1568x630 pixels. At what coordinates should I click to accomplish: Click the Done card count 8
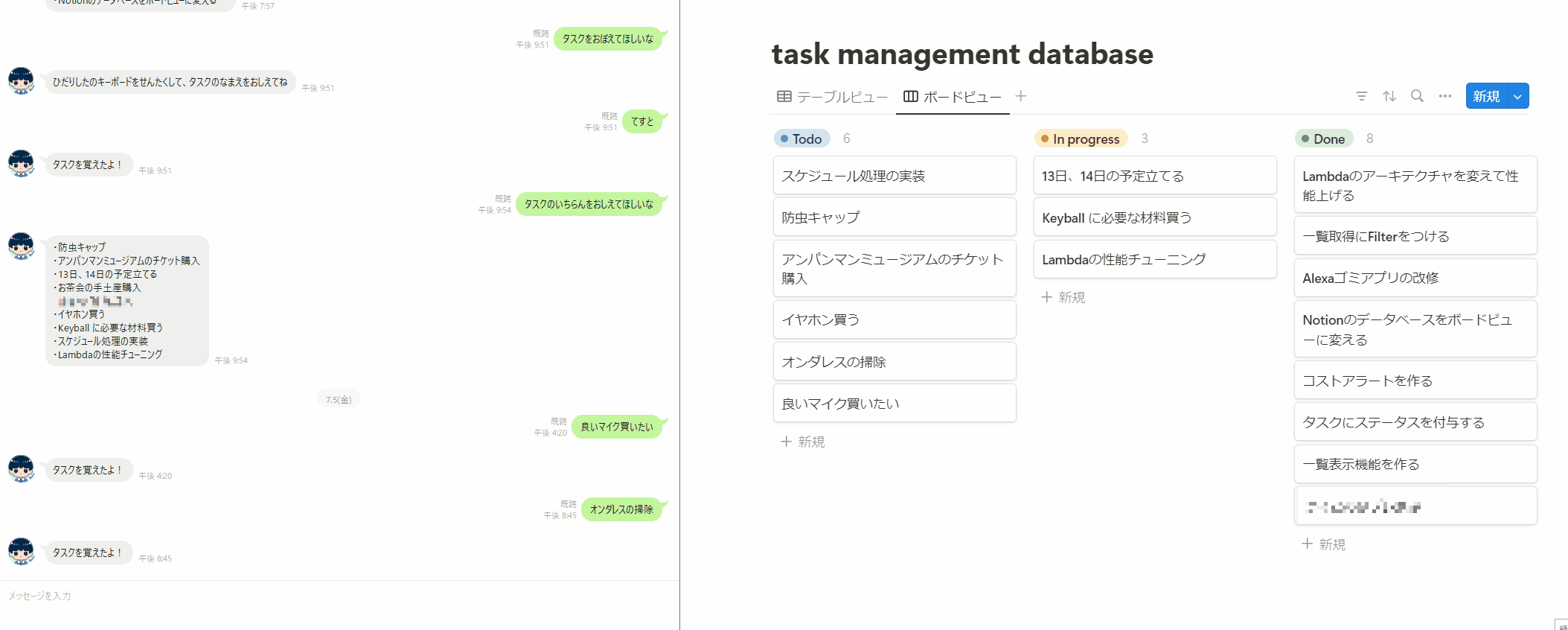click(x=1370, y=139)
